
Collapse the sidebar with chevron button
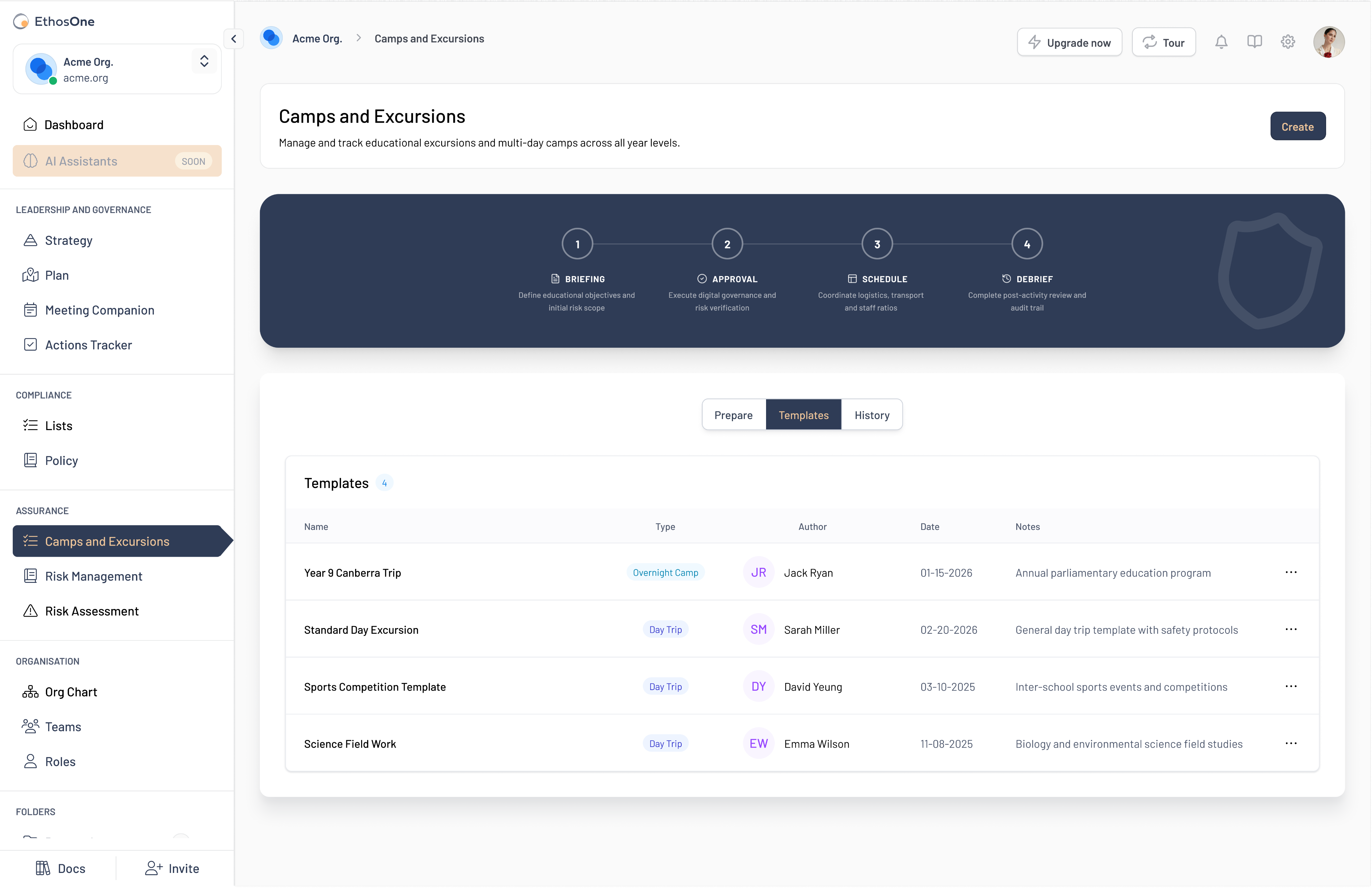click(x=233, y=39)
